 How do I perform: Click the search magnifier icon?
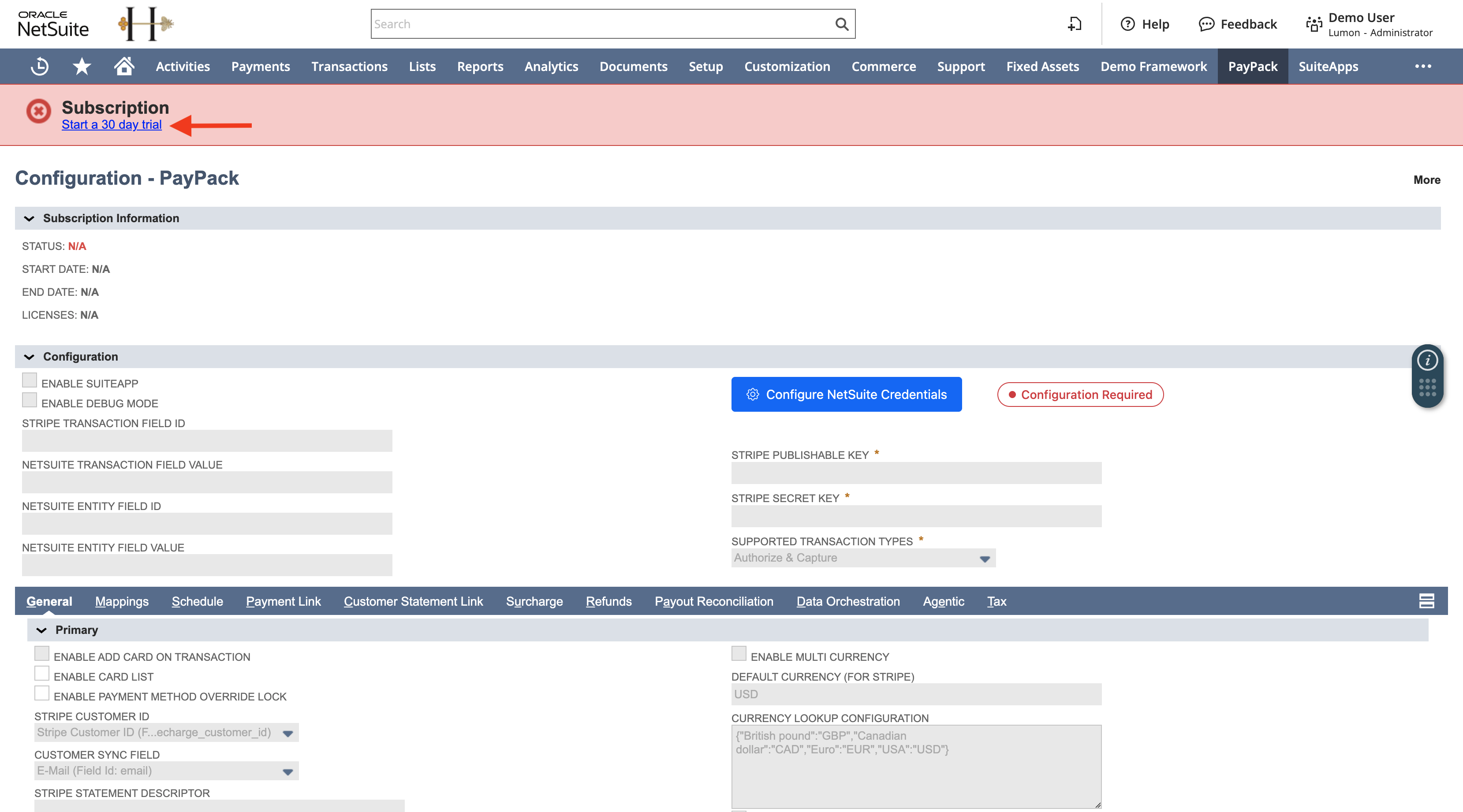pyautogui.click(x=842, y=24)
